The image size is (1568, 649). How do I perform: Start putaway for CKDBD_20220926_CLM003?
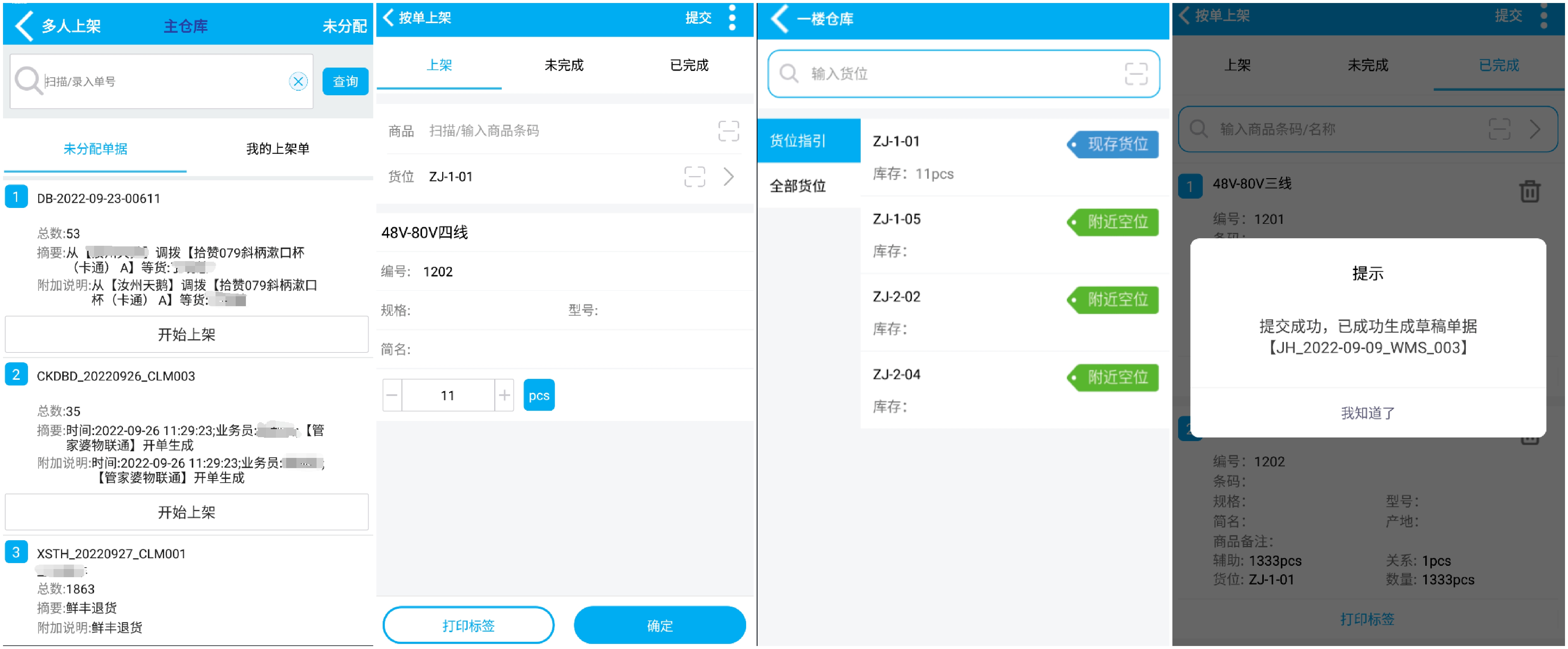click(x=187, y=512)
